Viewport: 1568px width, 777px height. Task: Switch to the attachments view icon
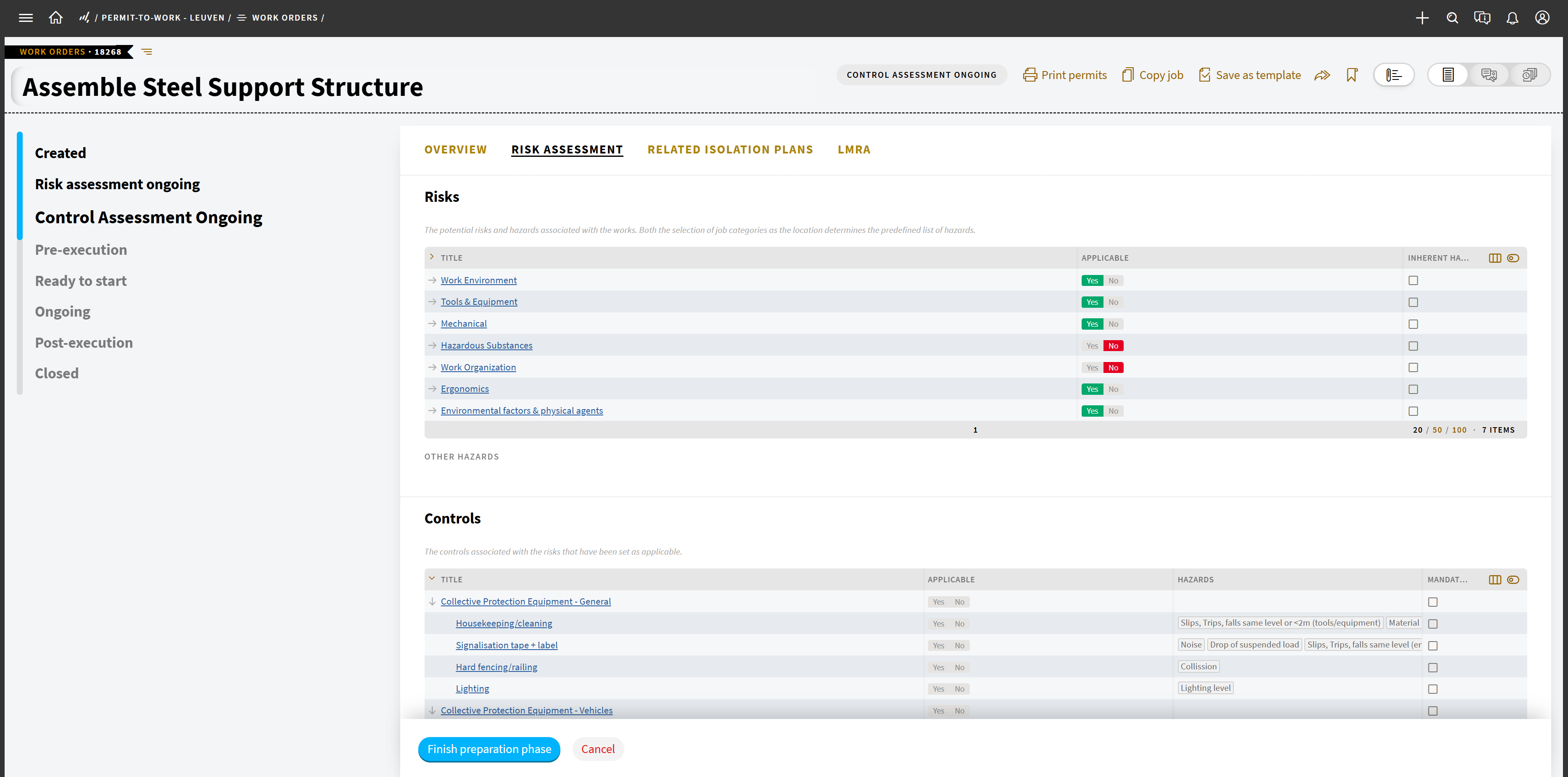[x=1530, y=75]
